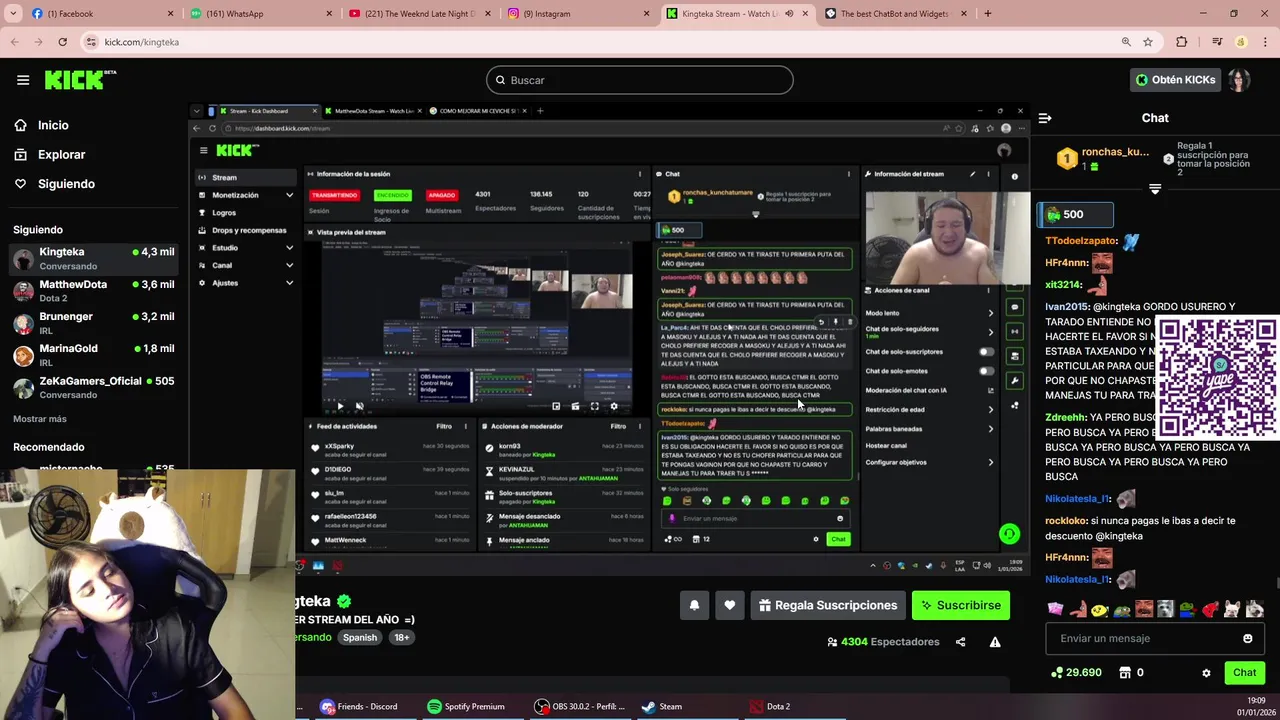View site information icon in address bar

click(x=91, y=42)
